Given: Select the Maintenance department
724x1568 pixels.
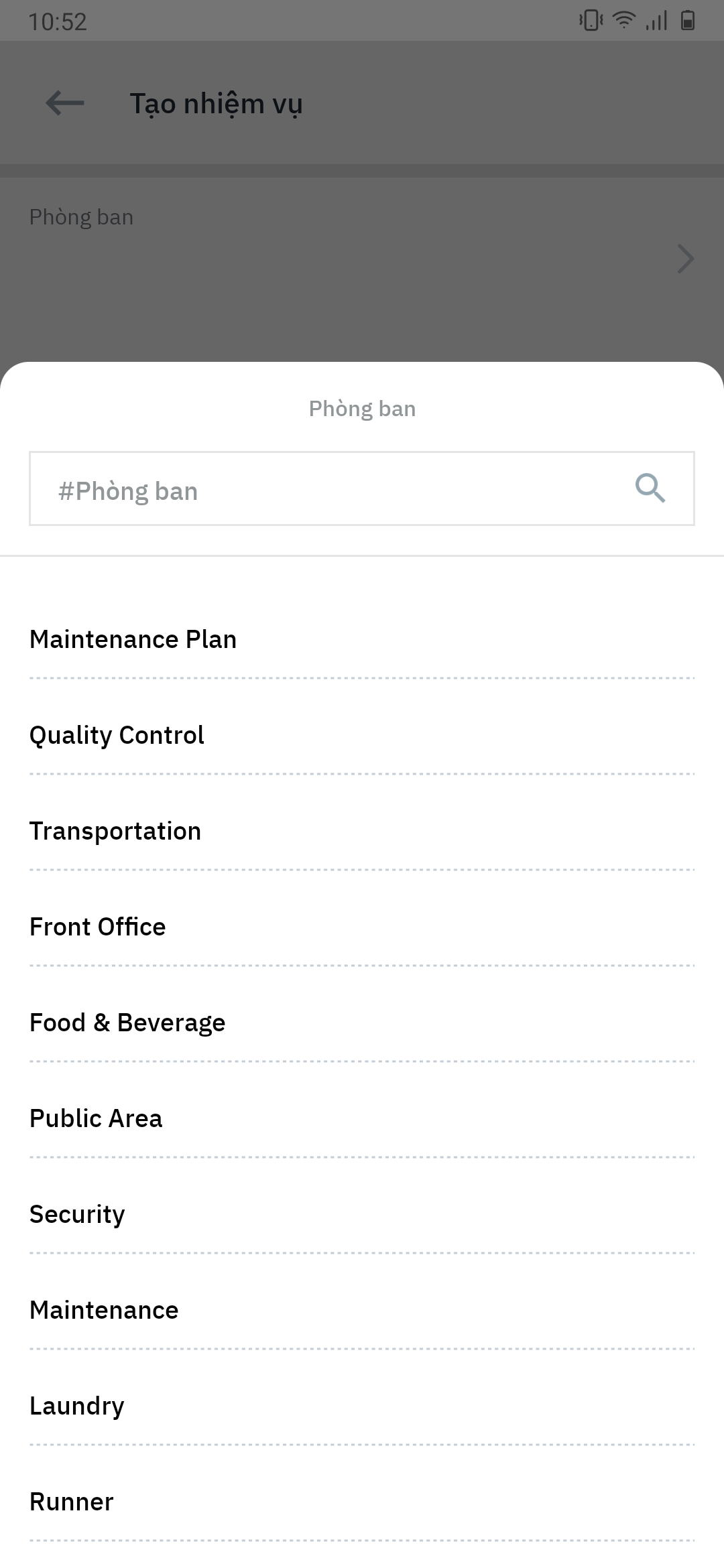Looking at the screenshot, I should click(x=104, y=1310).
